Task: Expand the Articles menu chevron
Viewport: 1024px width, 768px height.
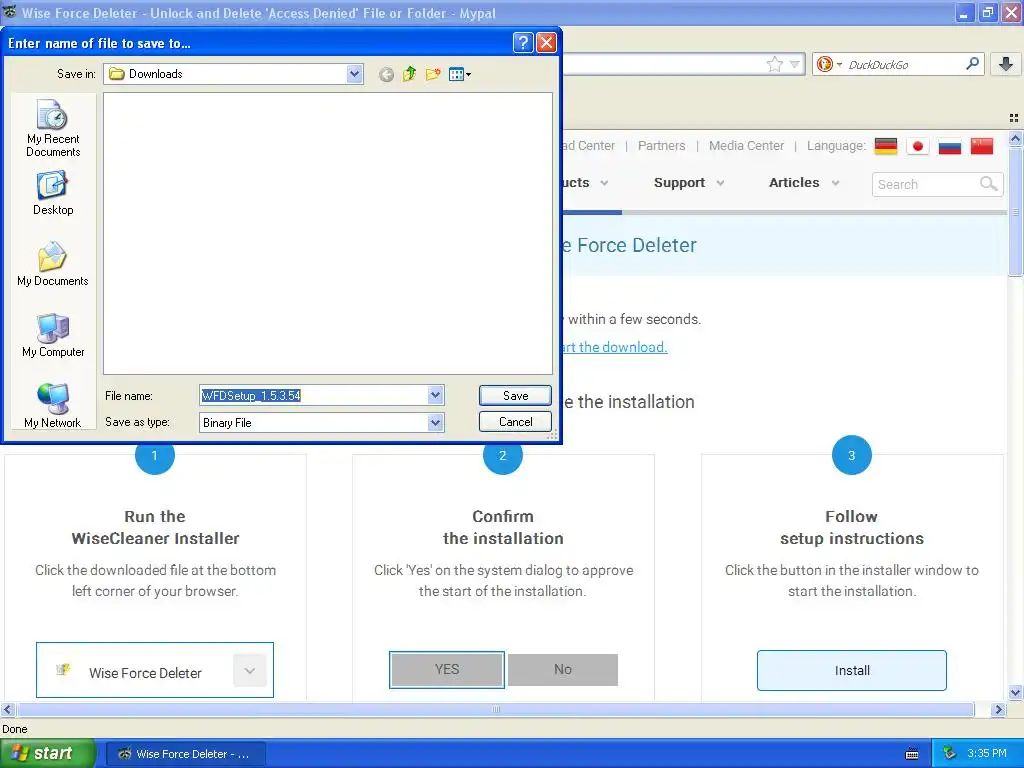Action: [835, 184]
